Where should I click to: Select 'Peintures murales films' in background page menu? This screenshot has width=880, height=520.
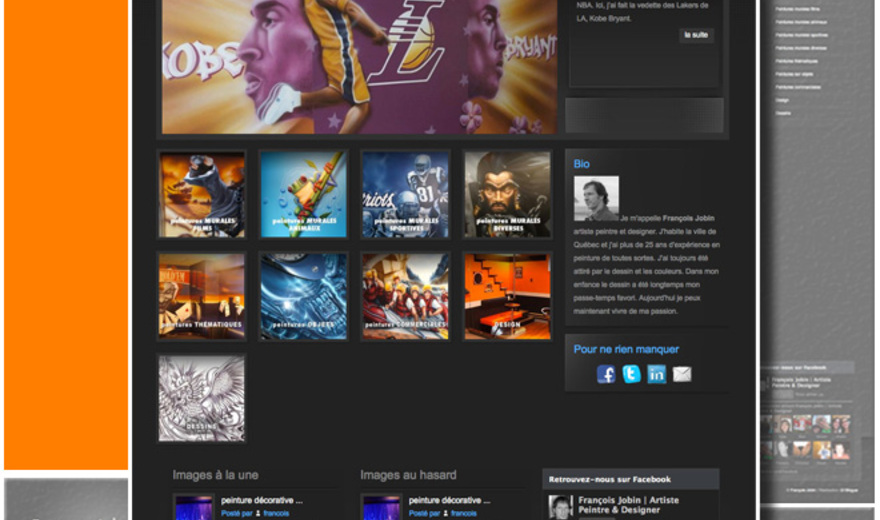pos(798,9)
